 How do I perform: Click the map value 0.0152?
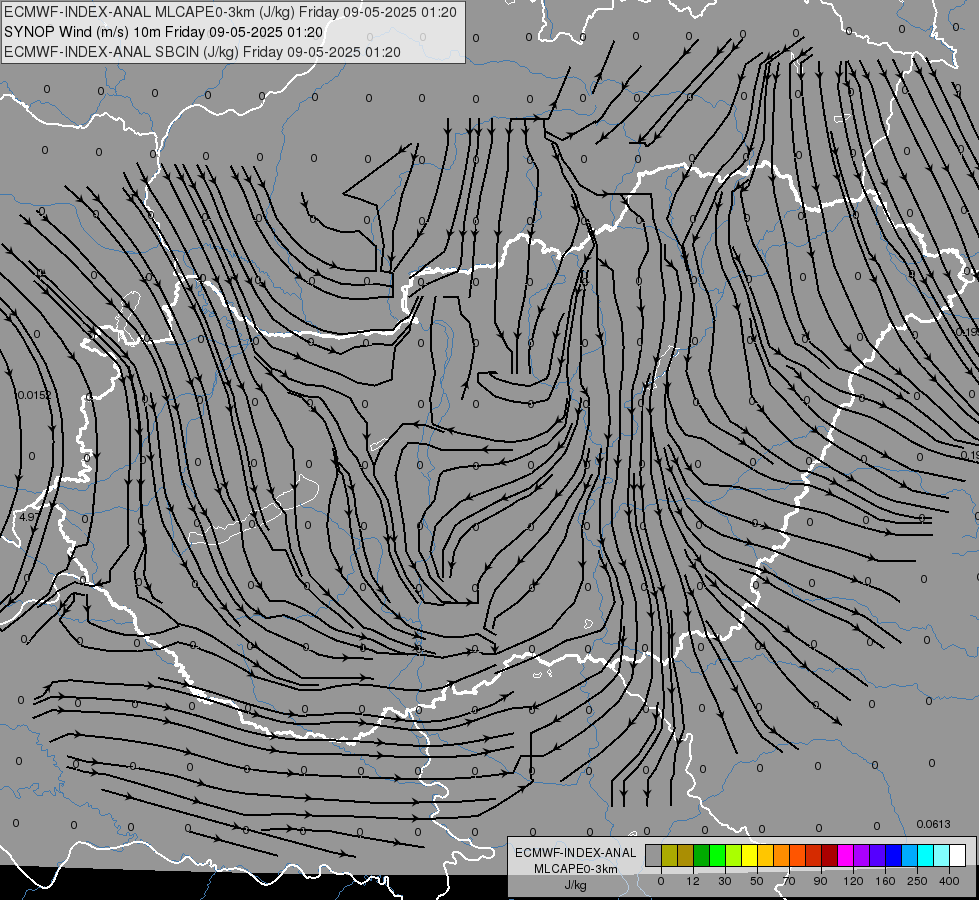(x=35, y=395)
